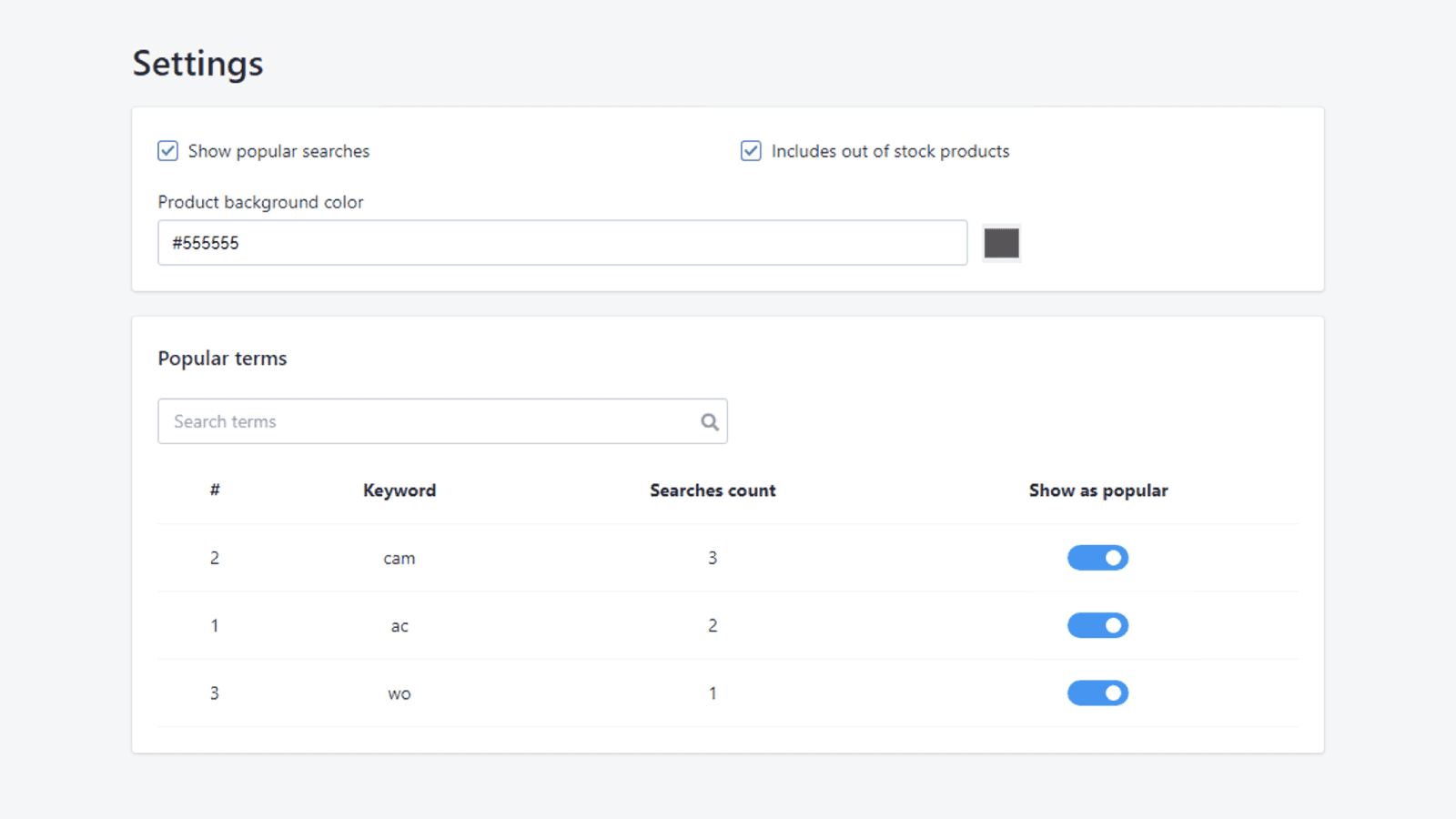This screenshot has height=819, width=1456.
Task: Disable Show as popular for ac
Action: click(1097, 625)
